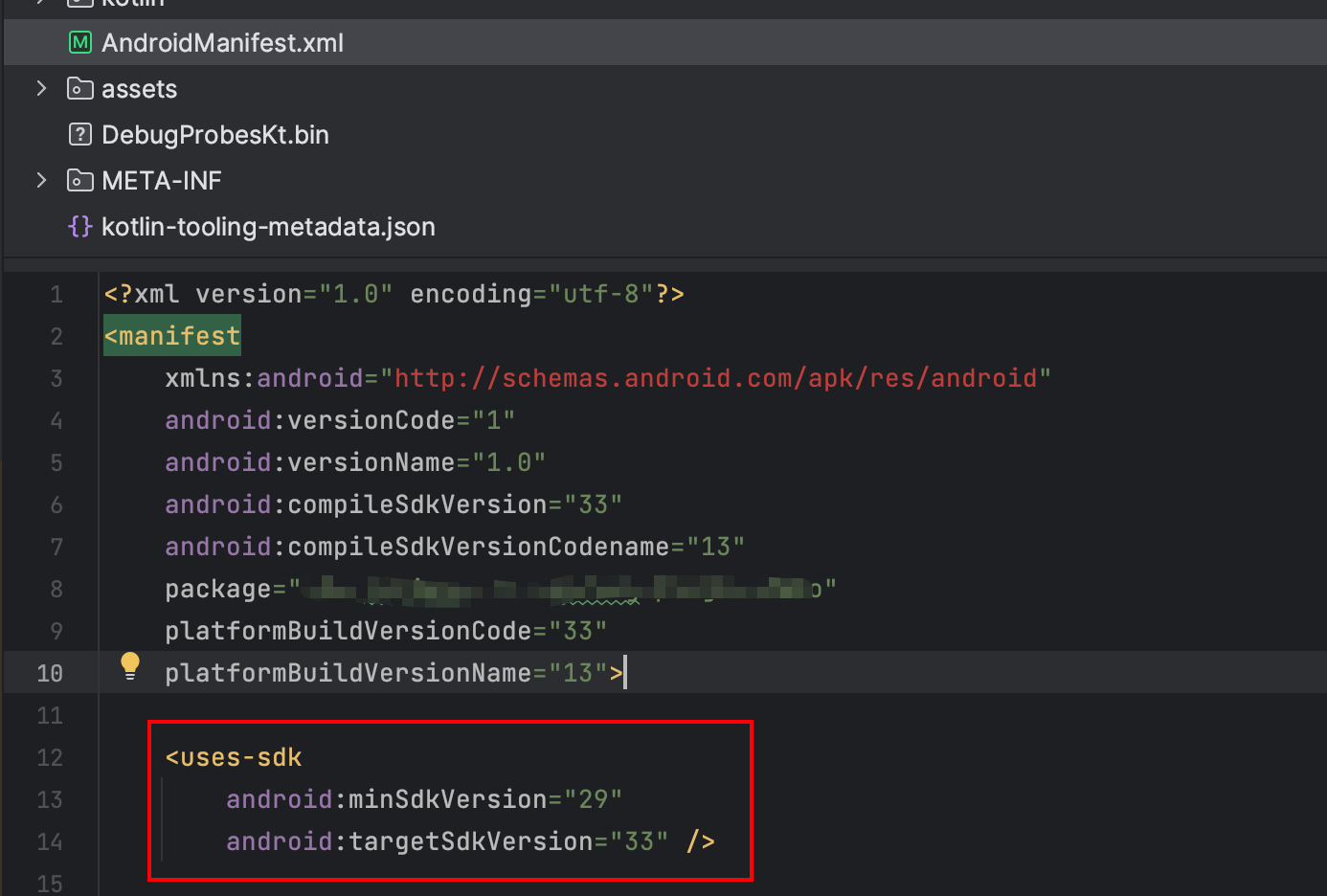Click the assets folder icon
Image resolution: width=1327 pixels, height=896 pixels.
pyautogui.click(x=80, y=89)
